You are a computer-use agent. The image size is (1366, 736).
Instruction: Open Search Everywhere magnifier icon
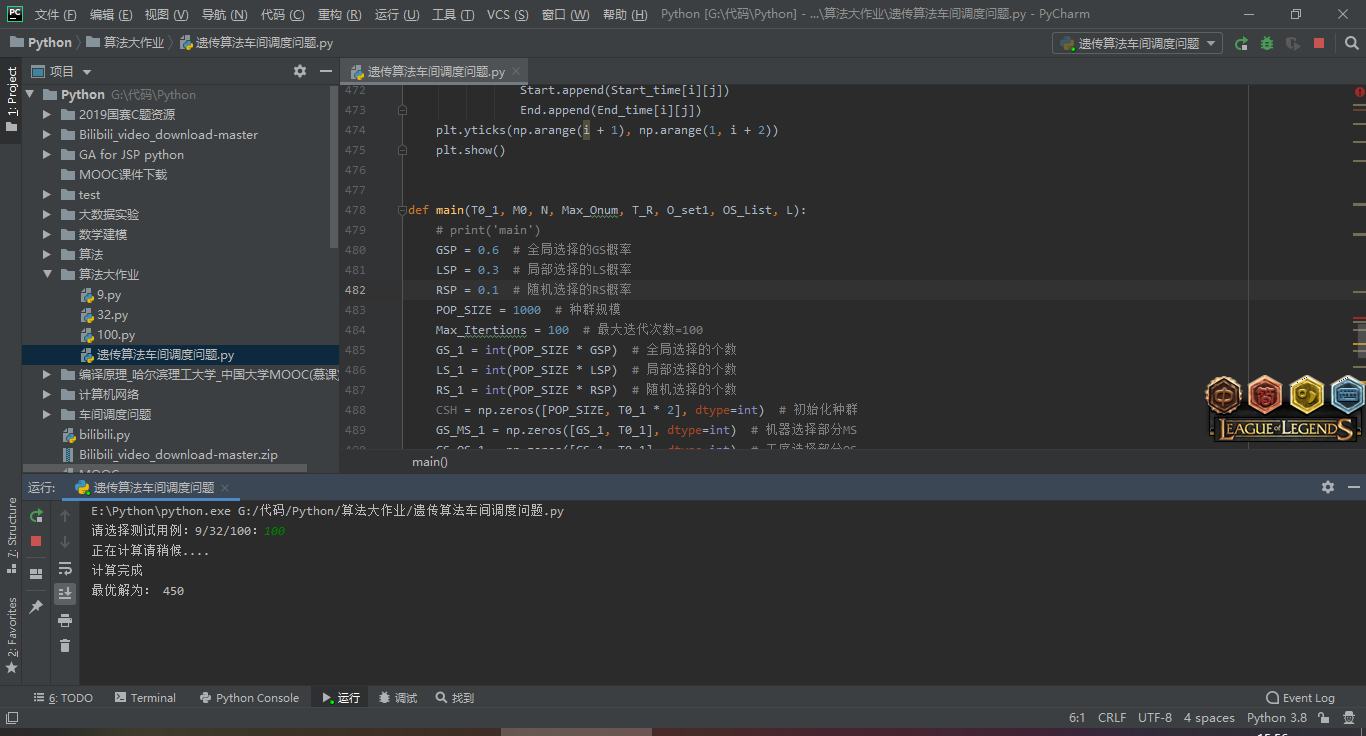tap(1351, 43)
